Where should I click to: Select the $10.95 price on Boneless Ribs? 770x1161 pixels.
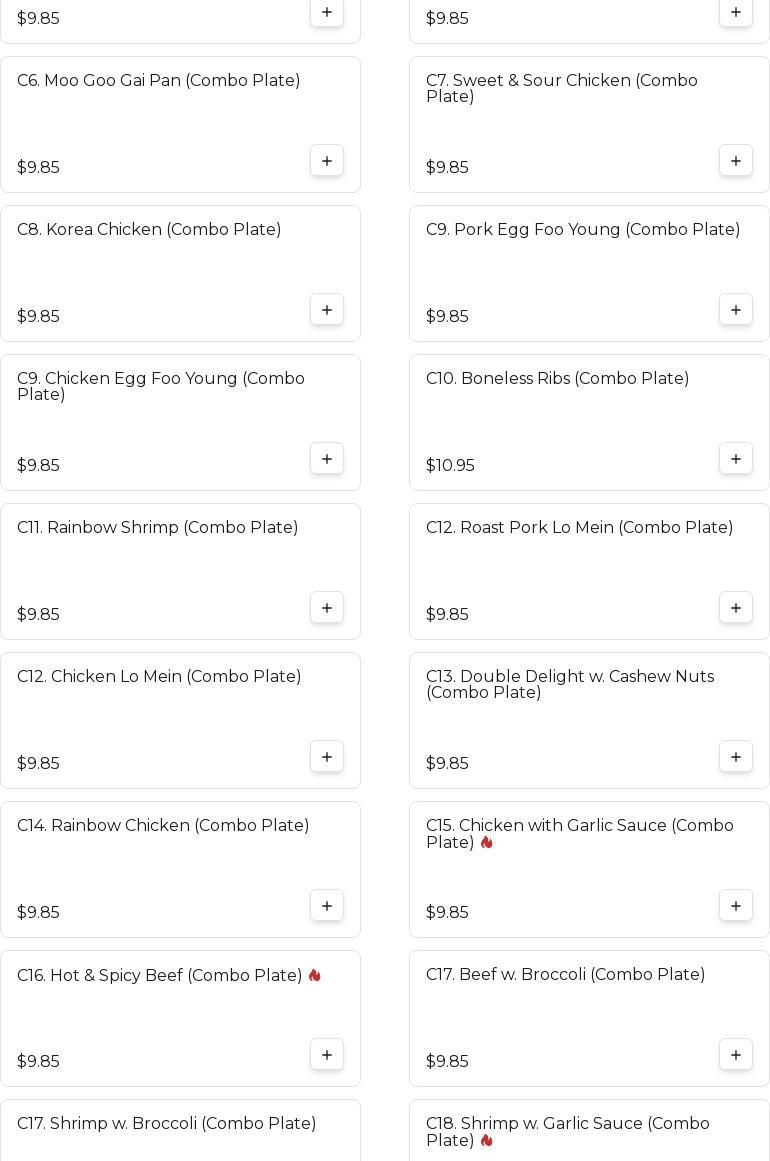pos(450,466)
